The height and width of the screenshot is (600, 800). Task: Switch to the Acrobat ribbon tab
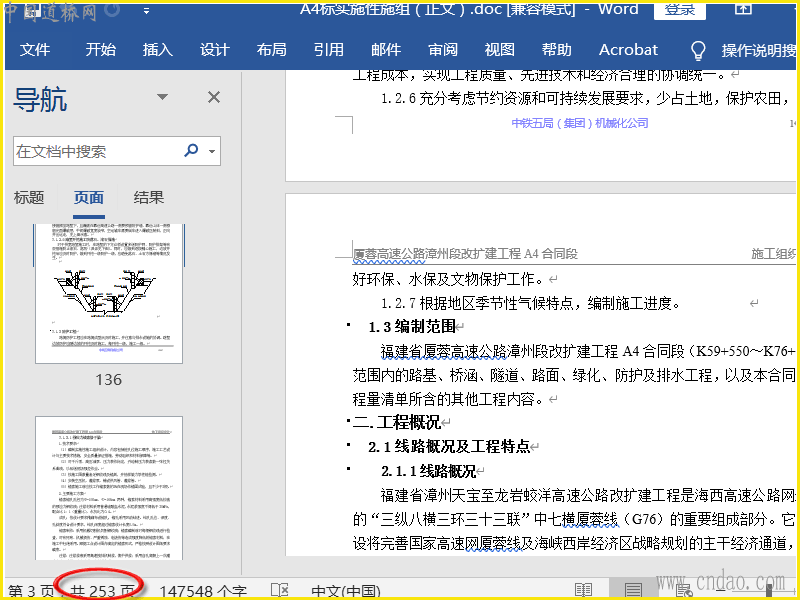628,49
